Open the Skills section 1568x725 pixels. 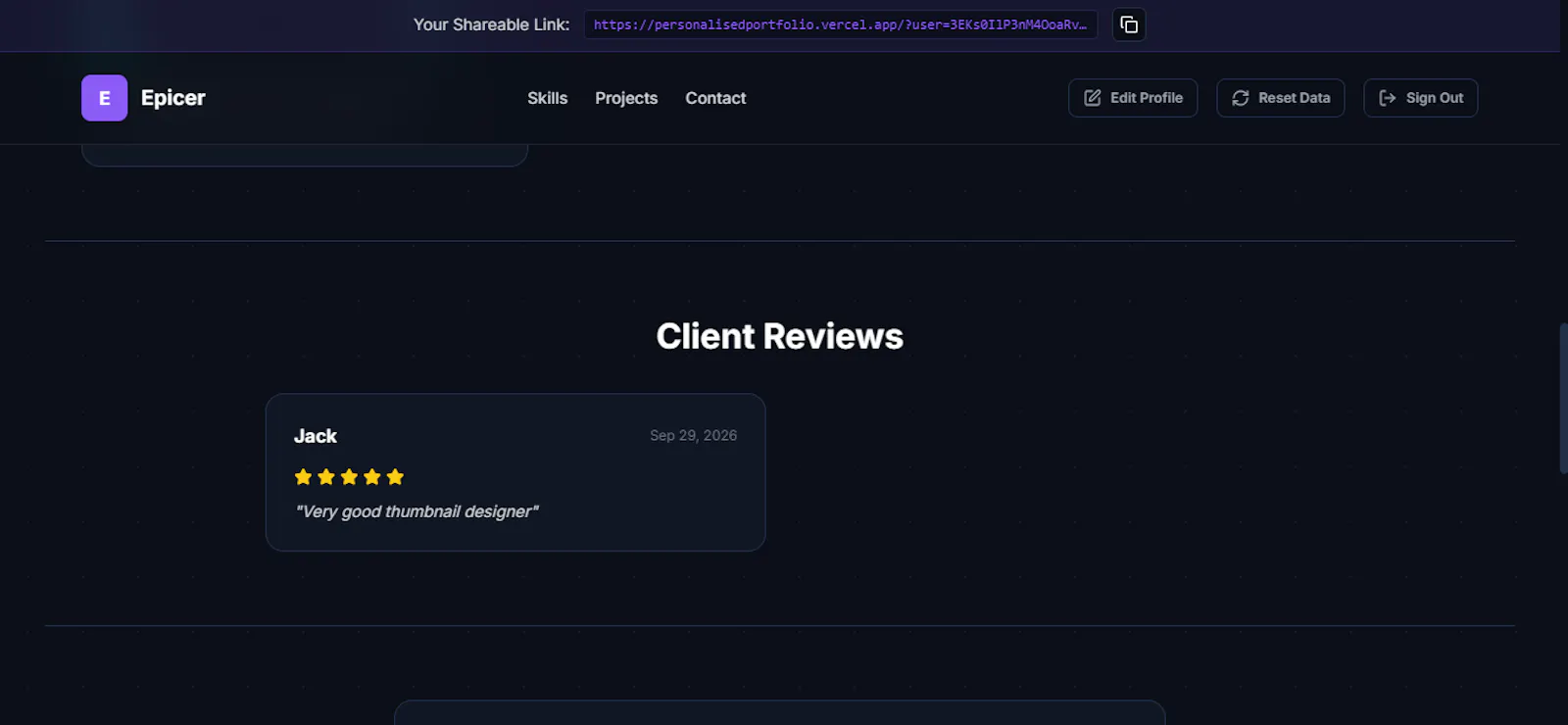tap(547, 98)
